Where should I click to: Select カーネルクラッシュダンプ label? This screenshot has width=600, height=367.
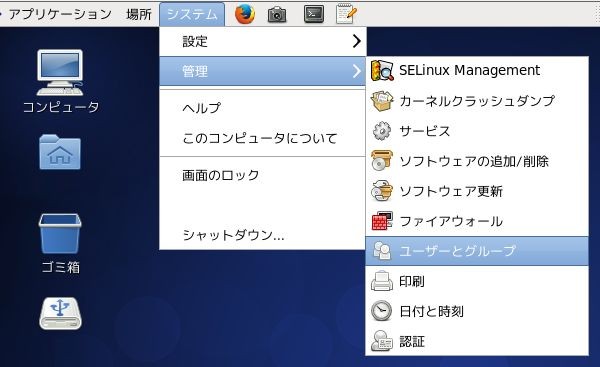click(x=477, y=101)
